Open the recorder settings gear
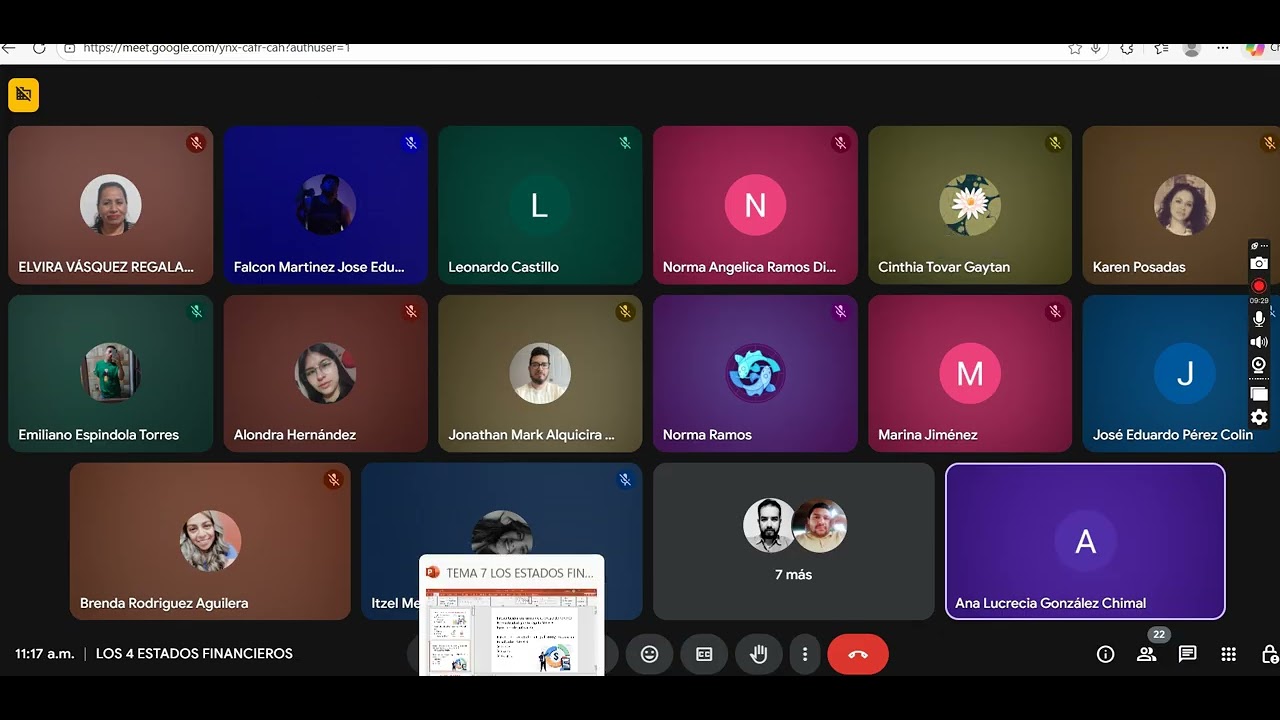The image size is (1280, 720). click(1259, 417)
